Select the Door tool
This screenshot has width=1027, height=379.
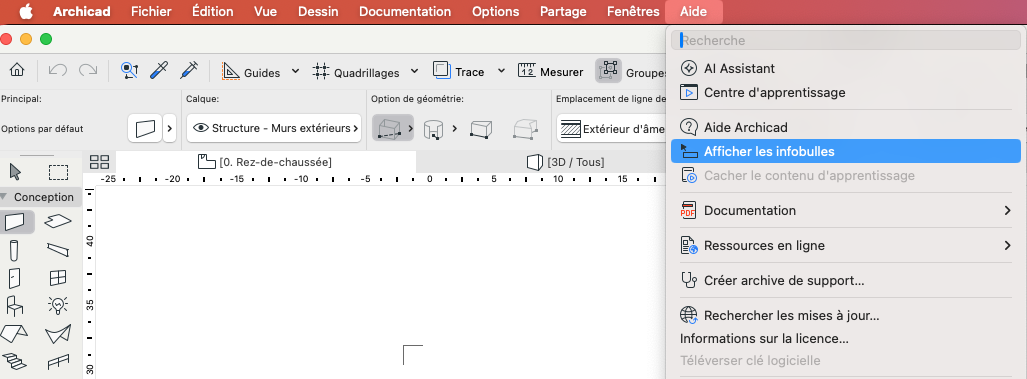coord(14,278)
